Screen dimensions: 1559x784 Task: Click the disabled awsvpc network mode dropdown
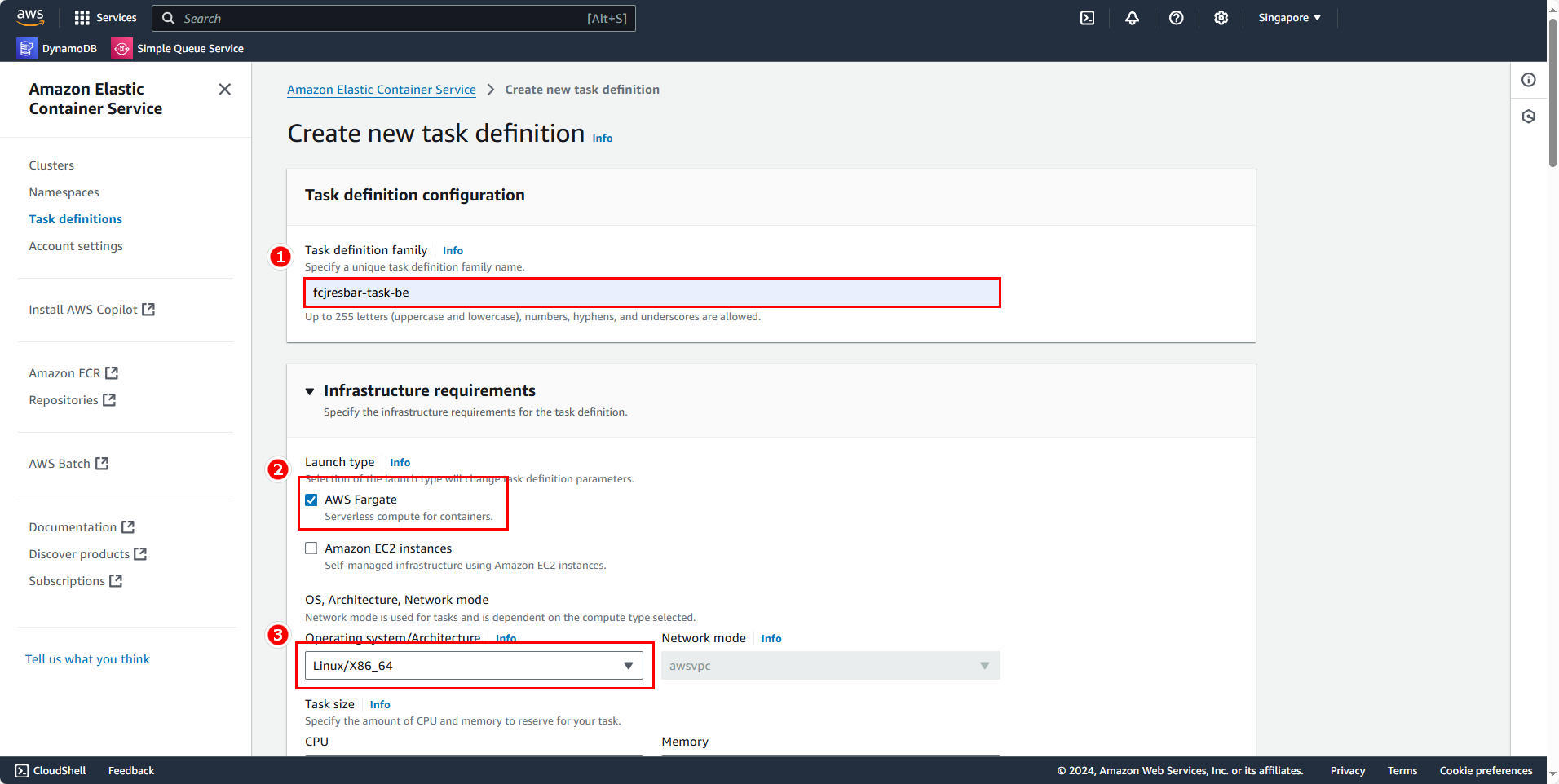831,666
